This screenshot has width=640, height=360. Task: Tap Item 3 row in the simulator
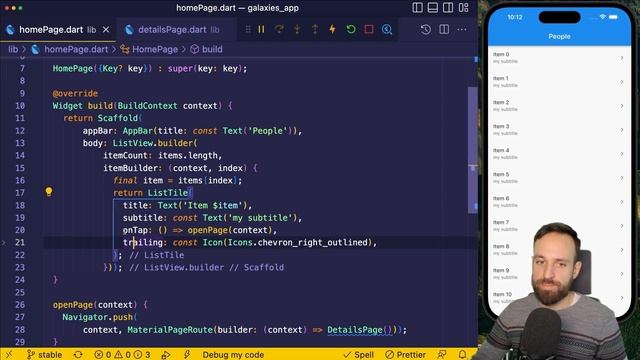pos(559,130)
